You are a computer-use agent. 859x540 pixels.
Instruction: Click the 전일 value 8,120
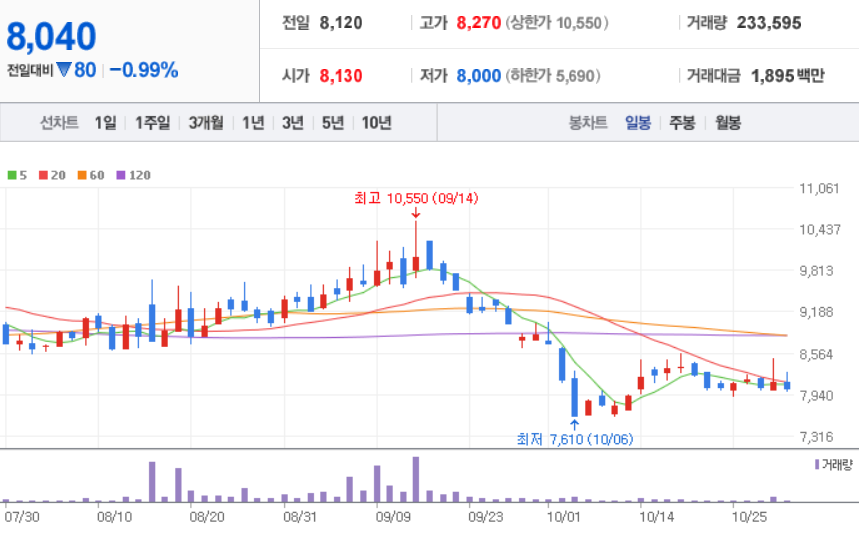click(x=341, y=23)
